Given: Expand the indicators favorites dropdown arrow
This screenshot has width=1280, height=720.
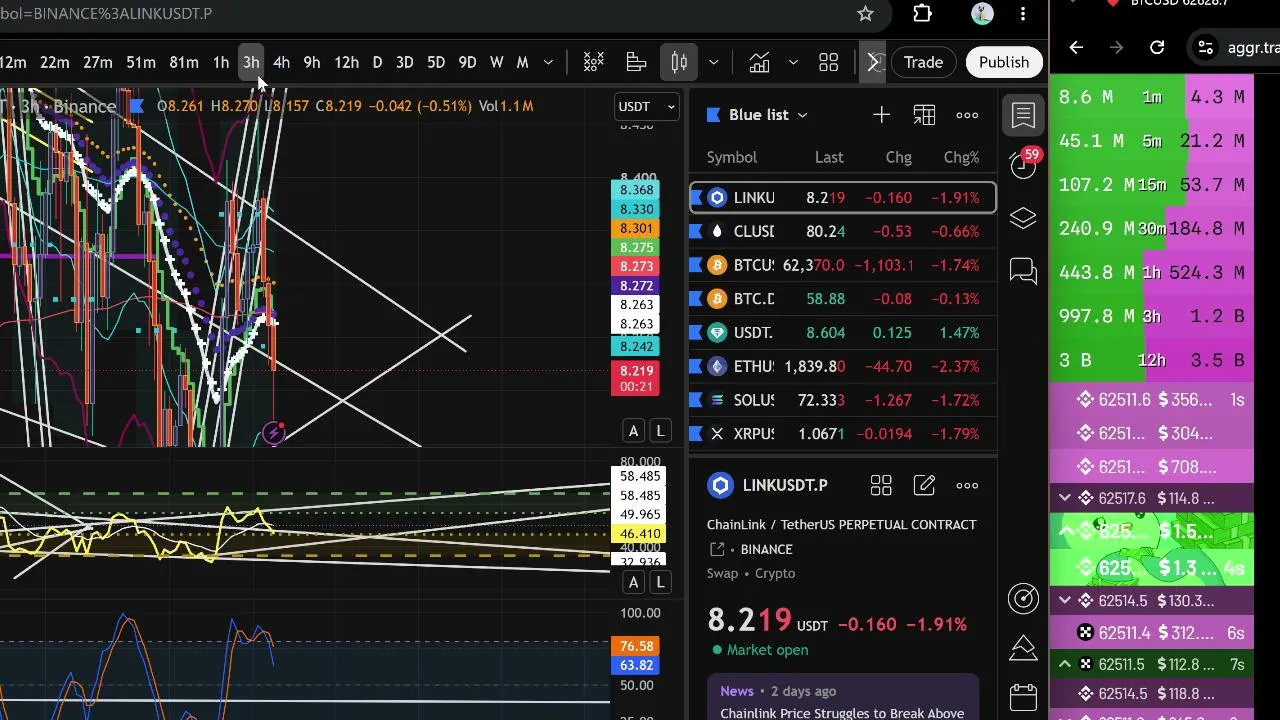Looking at the screenshot, I should [793, 62].
